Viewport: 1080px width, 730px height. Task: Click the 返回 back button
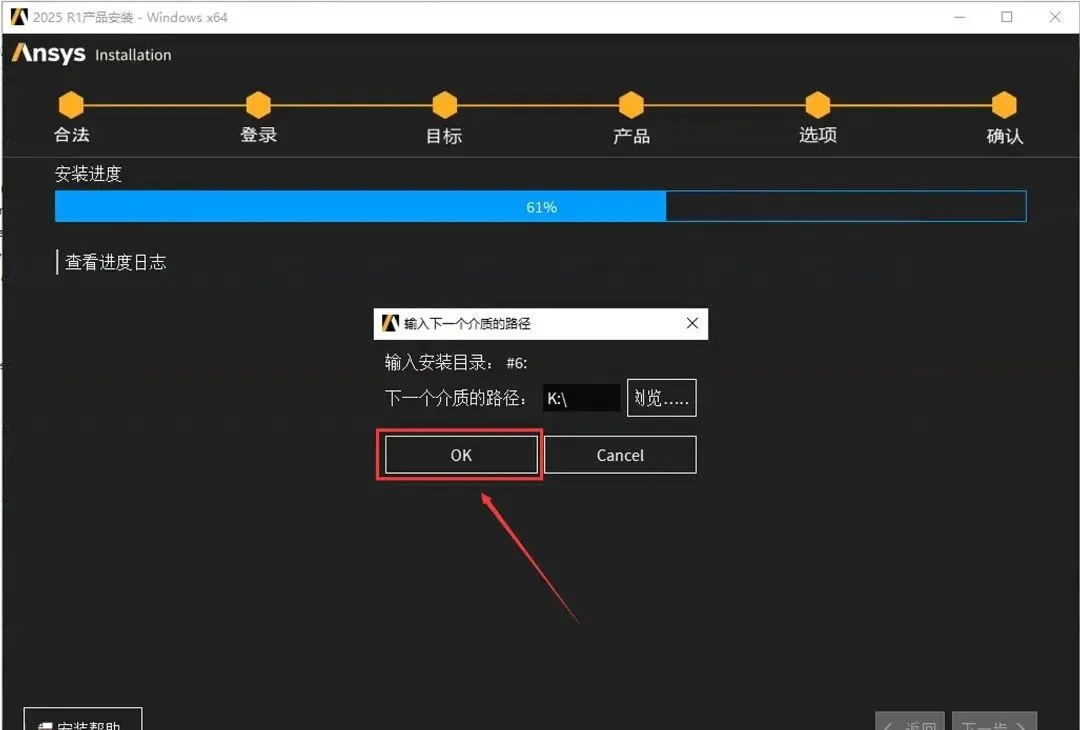(910, 721)
